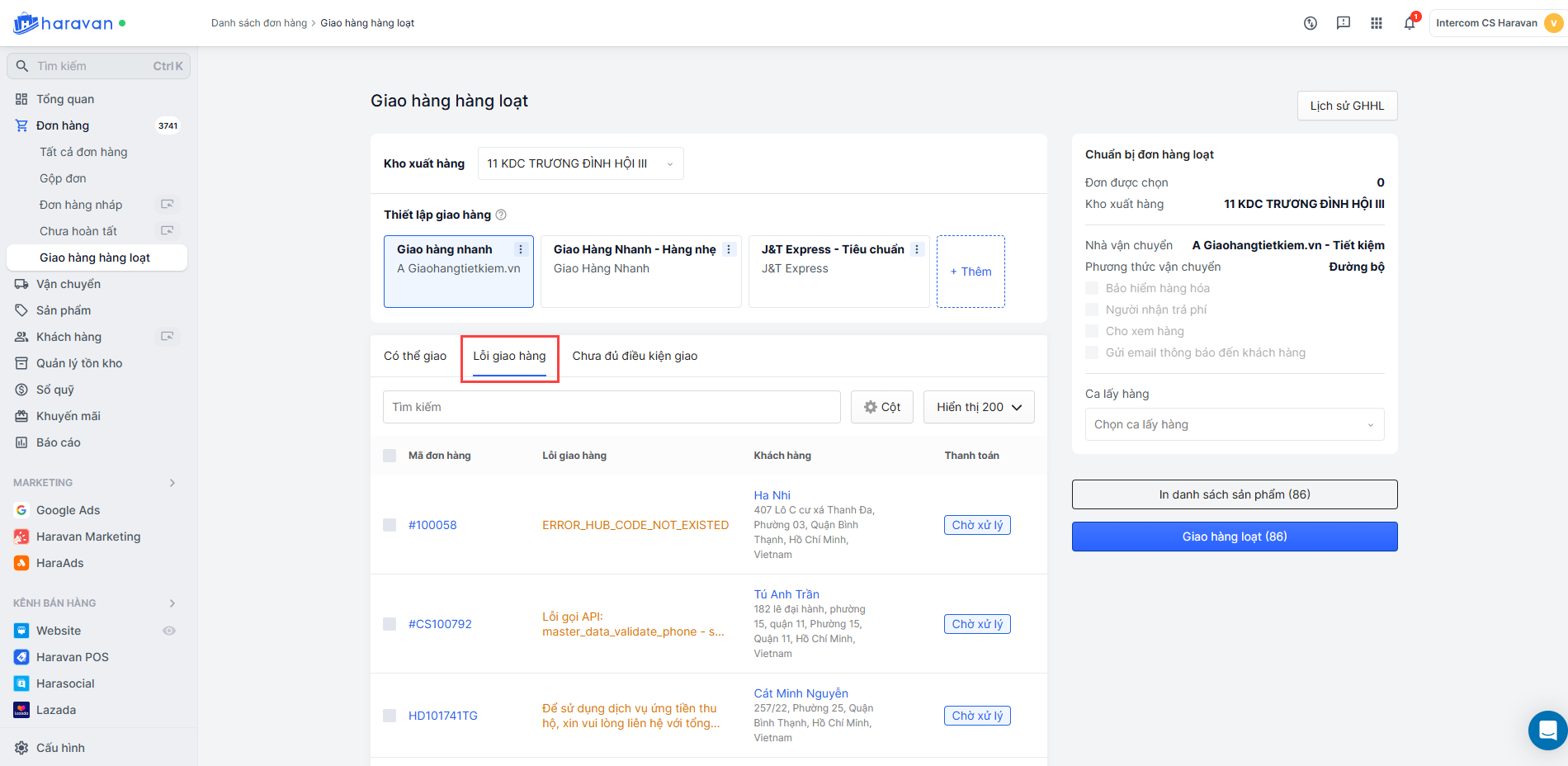Select Giao hàng nhanh shipping card

[459, 272]
